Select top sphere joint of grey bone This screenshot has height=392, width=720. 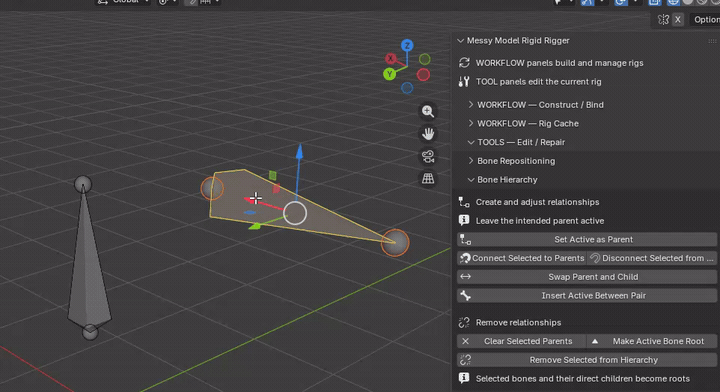pos(83,184)
